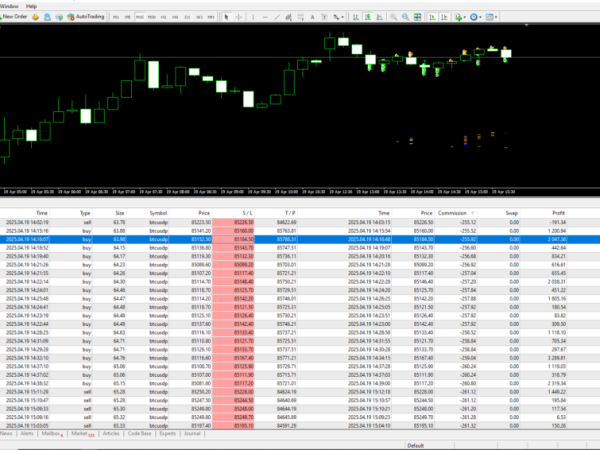Select the crosshair cursor tool
600x450 pixels.
pyautogui.click(x=238, y=18)
